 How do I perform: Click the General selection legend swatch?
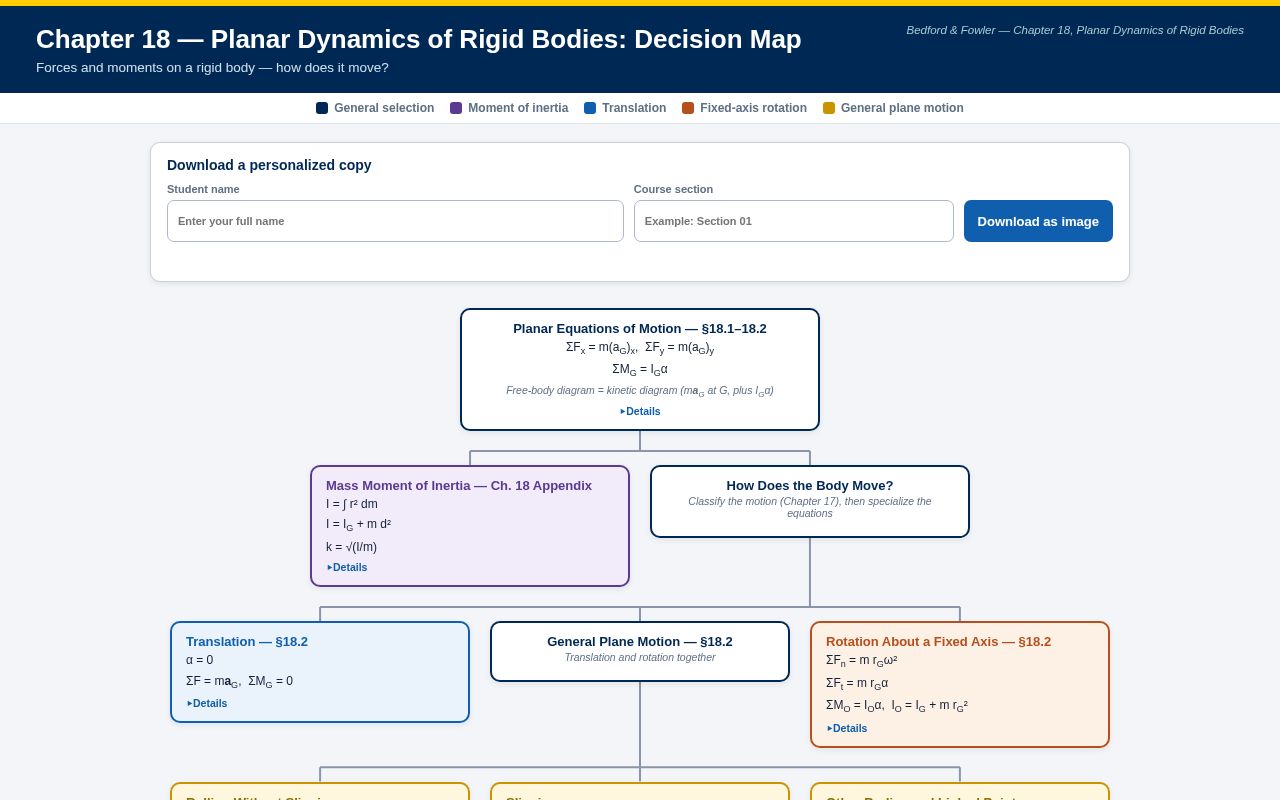(322, 108)
